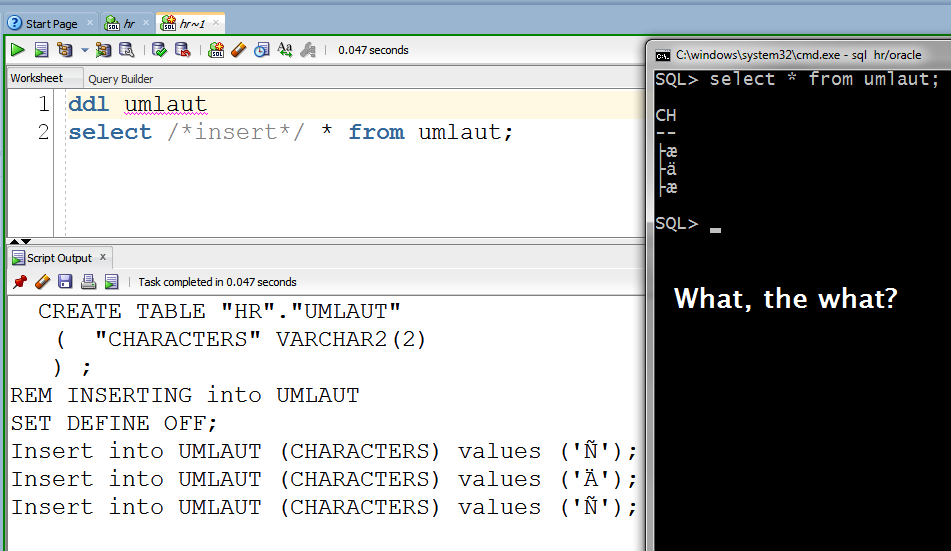Screen dimensions: 951x551
Task: Click the 'What, the what?' caption text
Action: coord(785,299)
